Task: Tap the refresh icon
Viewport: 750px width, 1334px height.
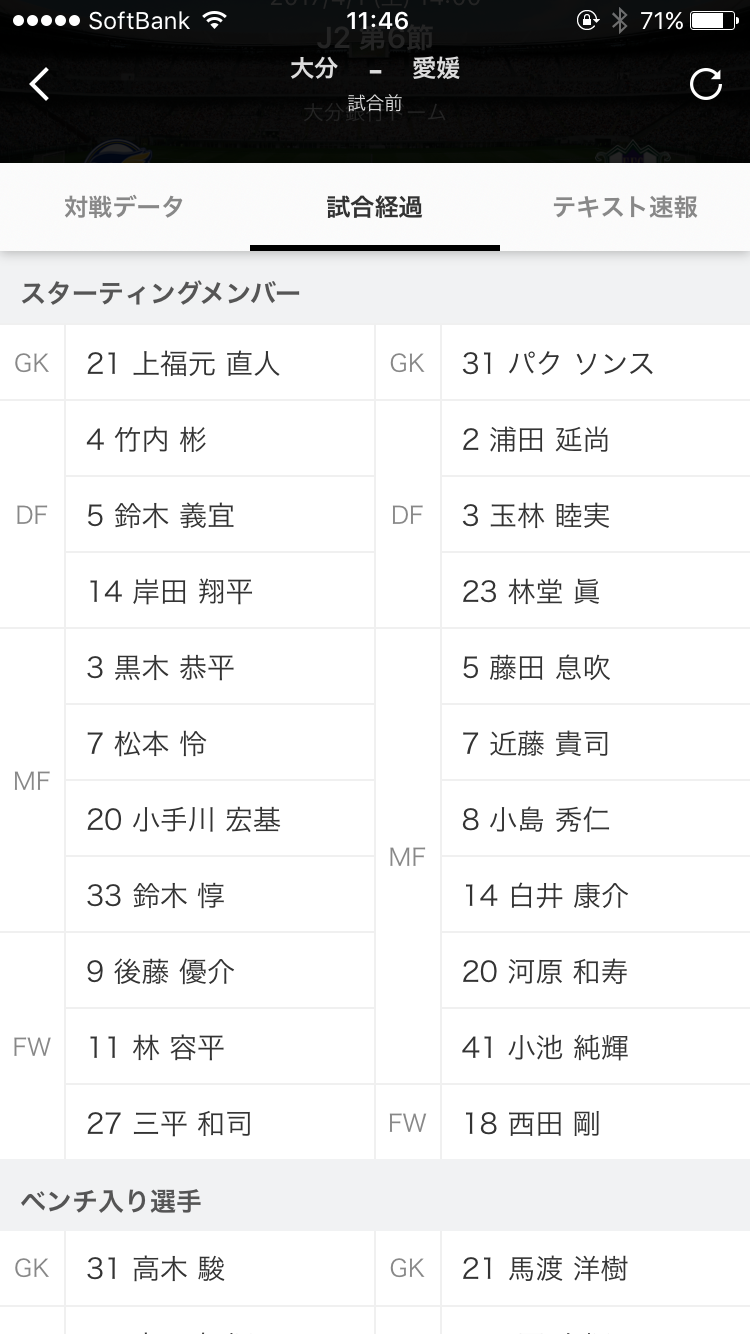Action: tap(706, 85)
